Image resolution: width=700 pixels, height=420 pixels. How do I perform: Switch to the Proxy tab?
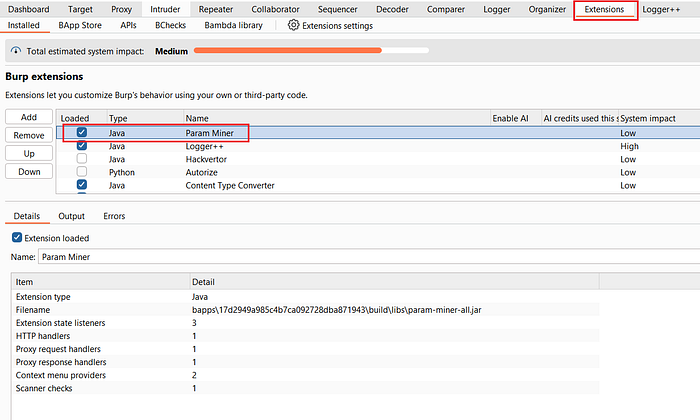tap(121, 9)
